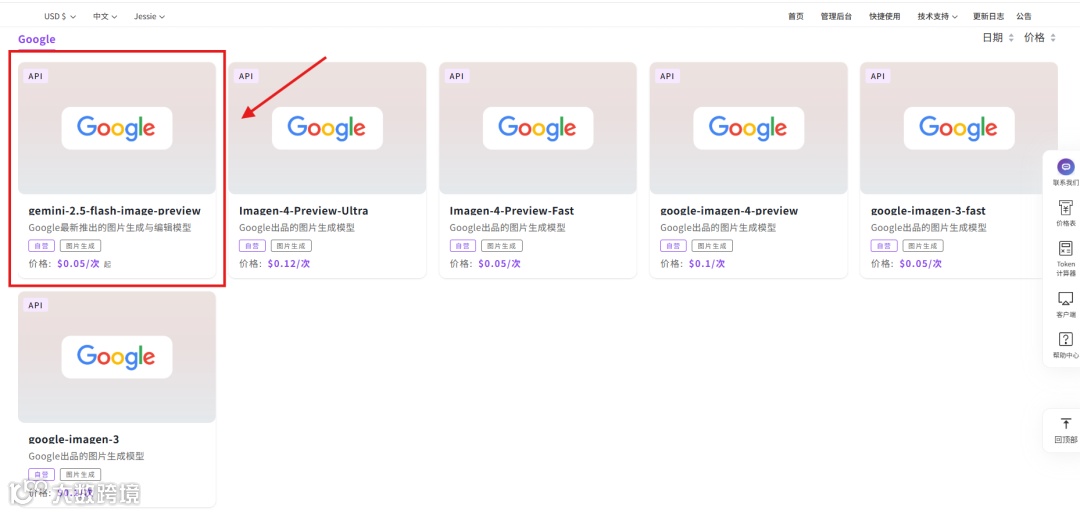Open the Token 计算器 icon
Screen dimensions: 1080x513
tap(1065, 248)
